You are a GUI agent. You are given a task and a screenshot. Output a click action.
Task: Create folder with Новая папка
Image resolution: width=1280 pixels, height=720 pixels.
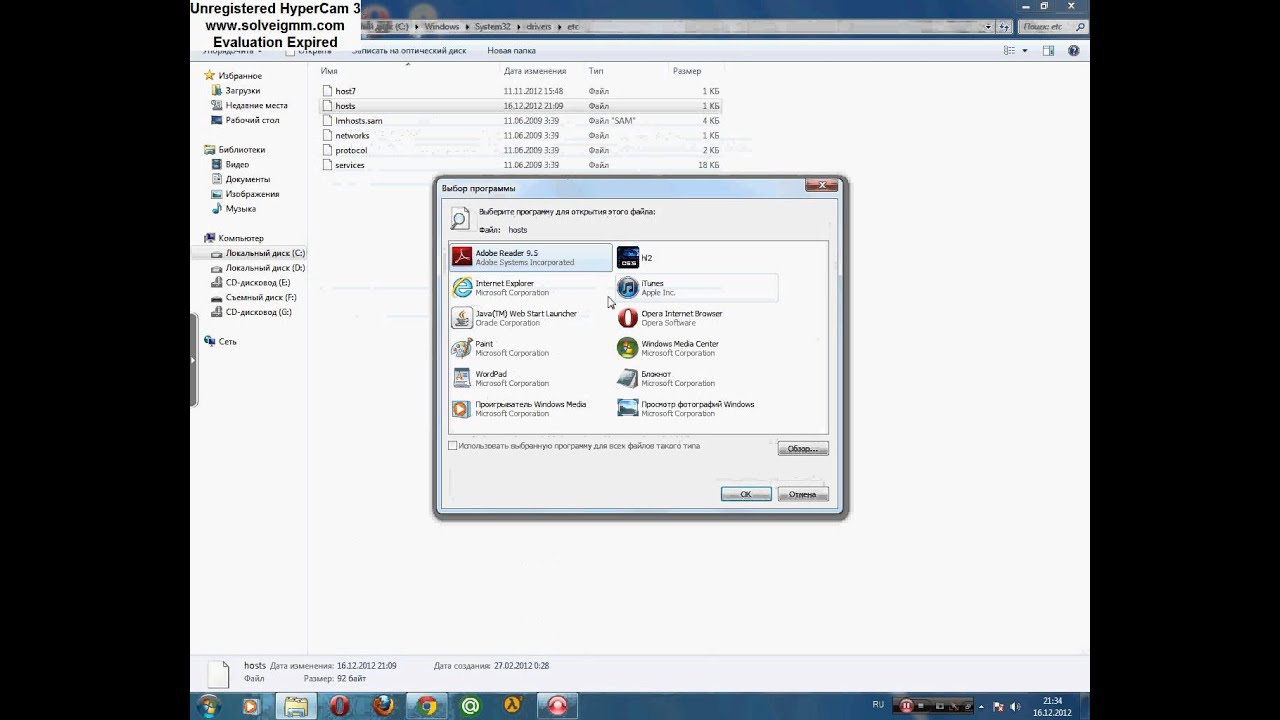511,51
